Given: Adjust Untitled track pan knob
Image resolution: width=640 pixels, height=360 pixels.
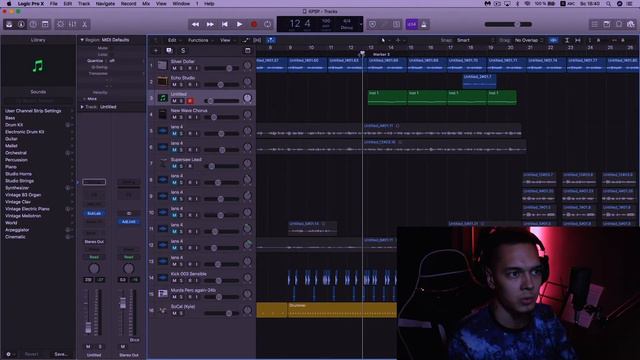Looking at the screenshot, I should (x=247, y=98).
